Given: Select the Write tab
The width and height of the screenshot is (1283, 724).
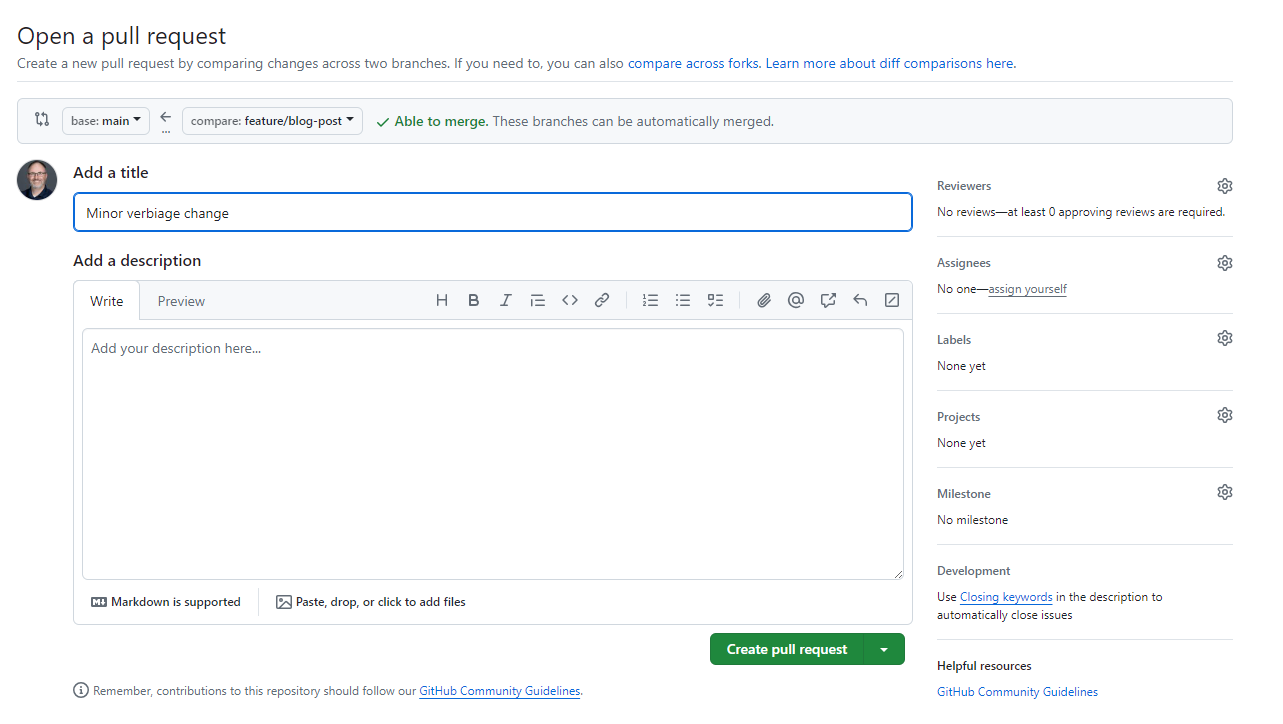Looking at the screenshot, I should click(x=106, y=300).
